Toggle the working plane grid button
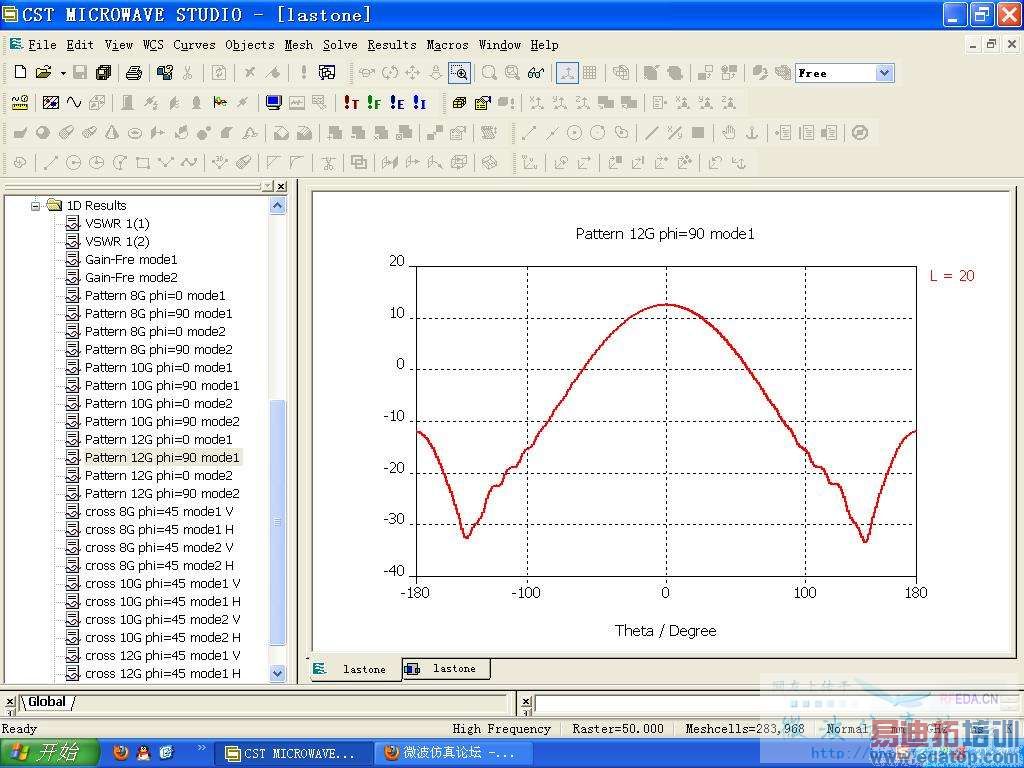The image size is (1024, 768). [590, 73]
